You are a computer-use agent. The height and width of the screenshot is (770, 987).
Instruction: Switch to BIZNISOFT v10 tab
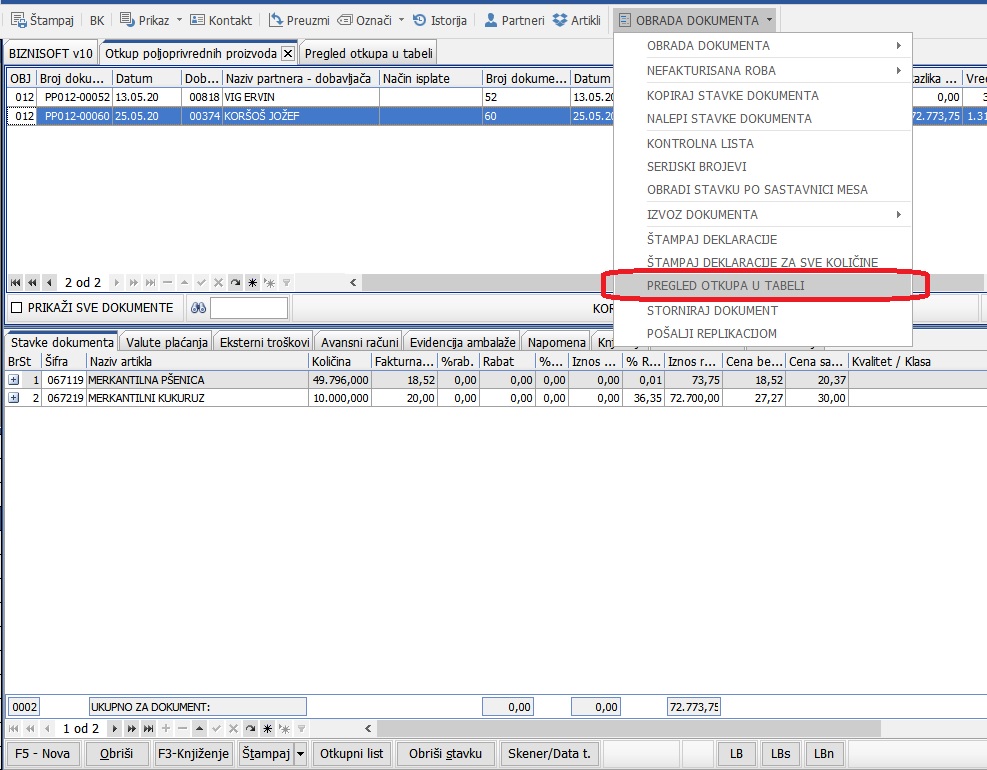point(50,54)
